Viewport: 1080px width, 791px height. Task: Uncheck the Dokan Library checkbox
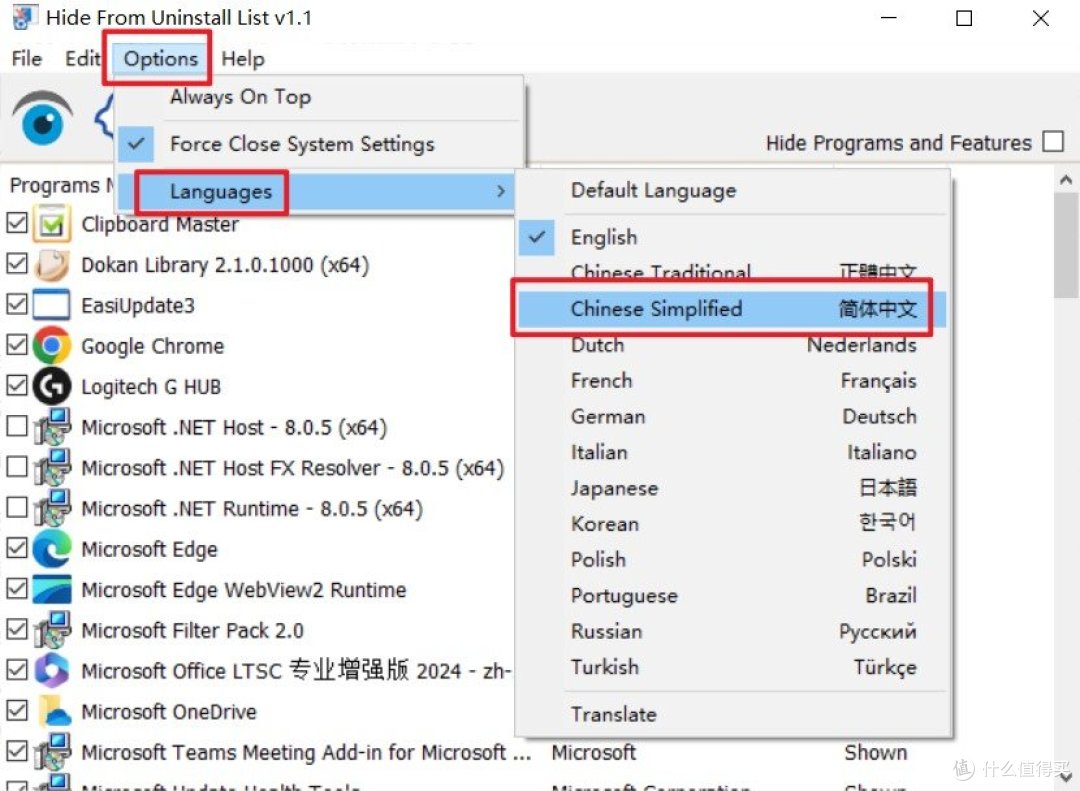17,263
